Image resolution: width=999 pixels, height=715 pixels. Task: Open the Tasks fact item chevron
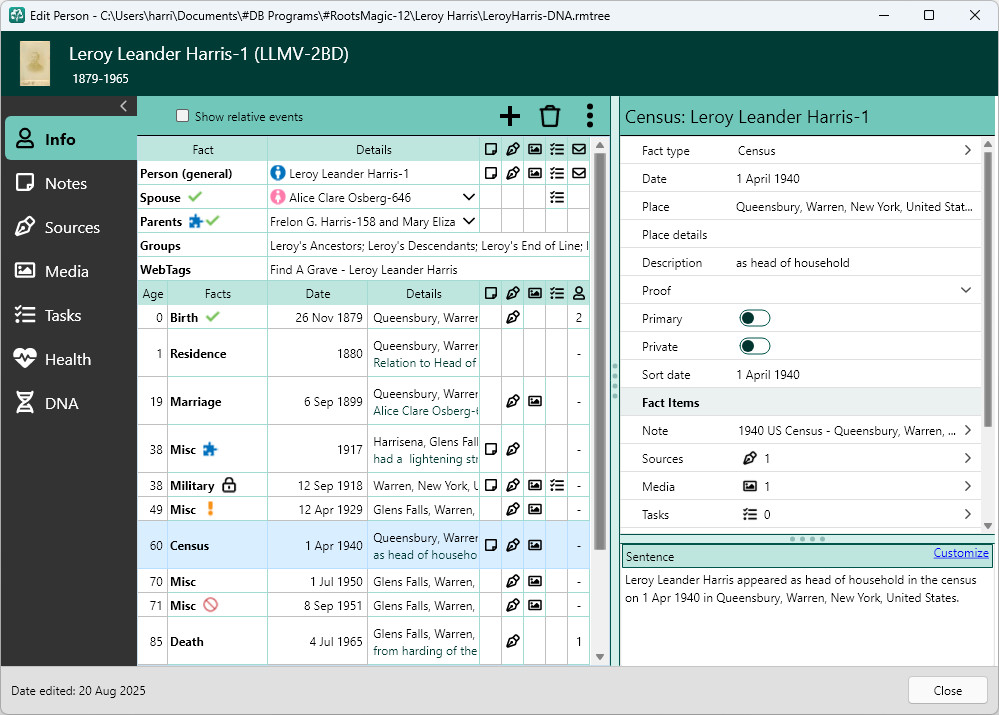click(x=968, y=514)
